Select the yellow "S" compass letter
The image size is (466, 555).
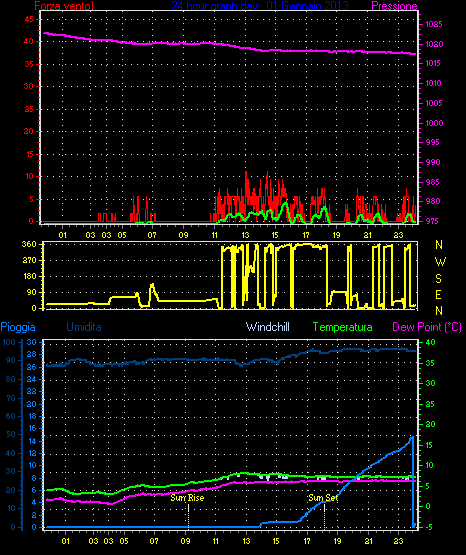click(438, 279)
